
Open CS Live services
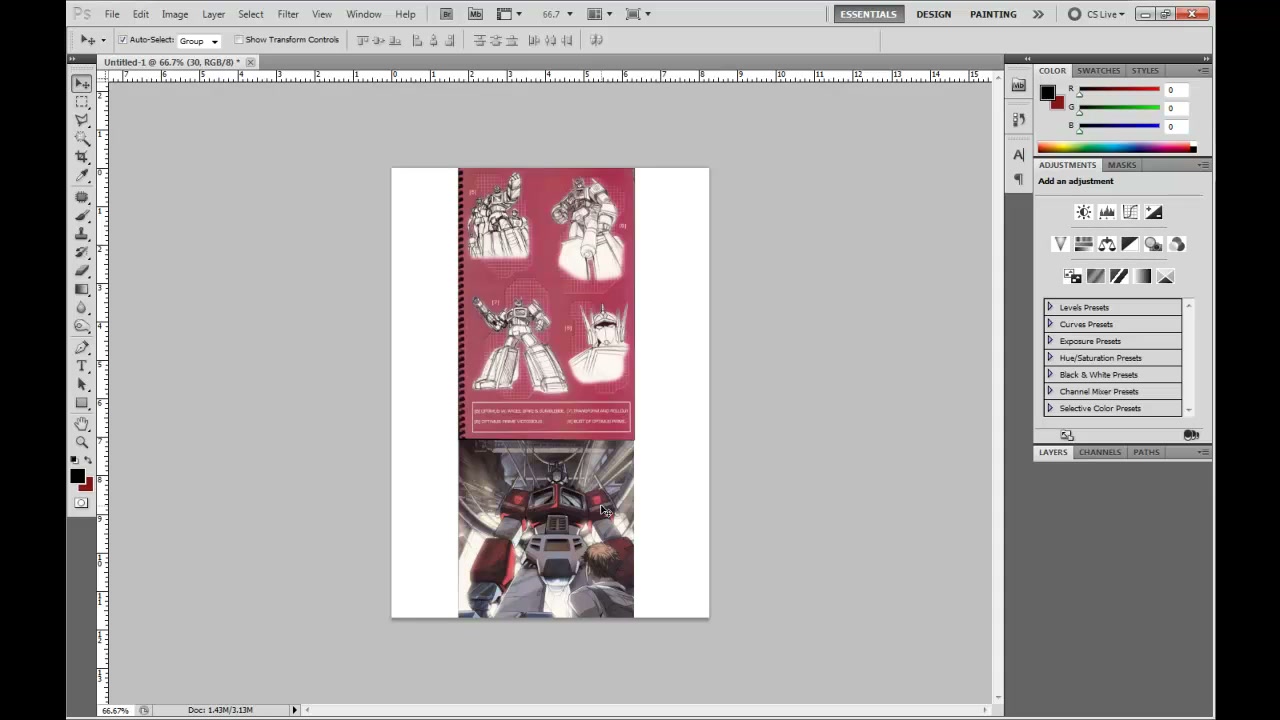click(x=1096, y=14)
